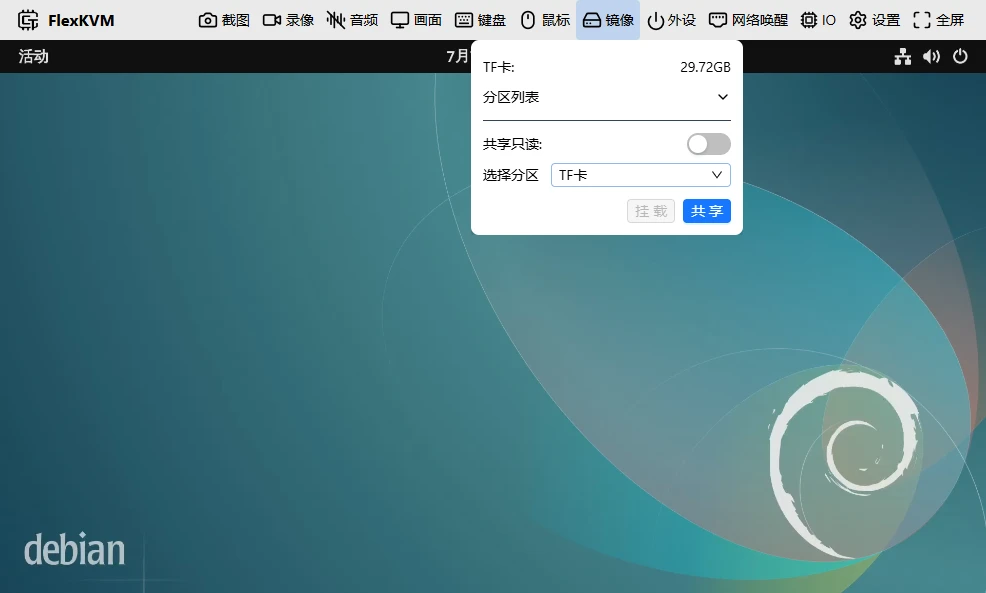Start recording with 录像 video icon

tap(272, 20)
